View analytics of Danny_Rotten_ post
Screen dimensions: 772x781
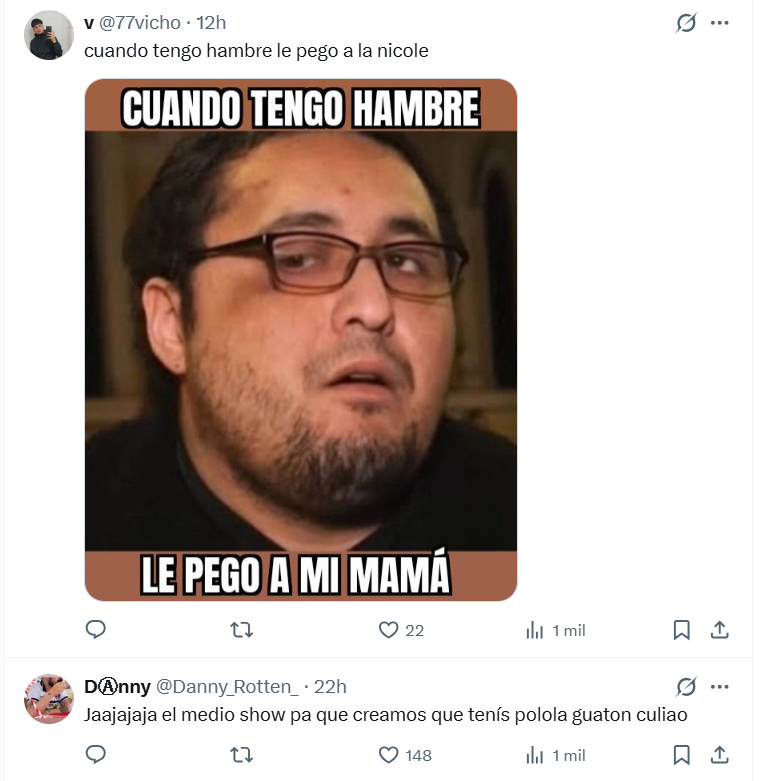pos(555,756)
